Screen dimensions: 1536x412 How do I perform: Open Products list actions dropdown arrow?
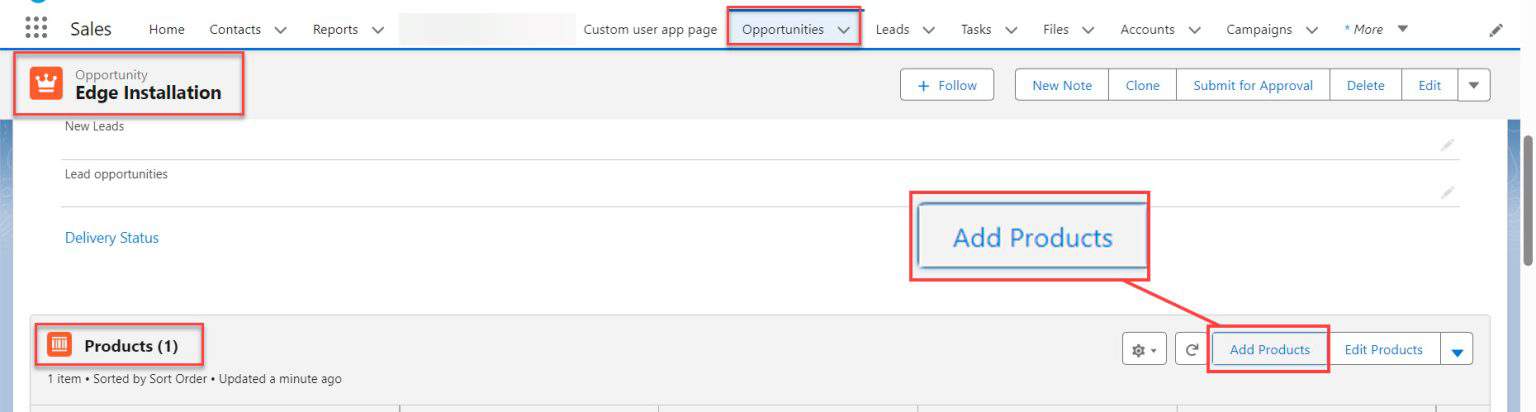tap(1456, 350)
